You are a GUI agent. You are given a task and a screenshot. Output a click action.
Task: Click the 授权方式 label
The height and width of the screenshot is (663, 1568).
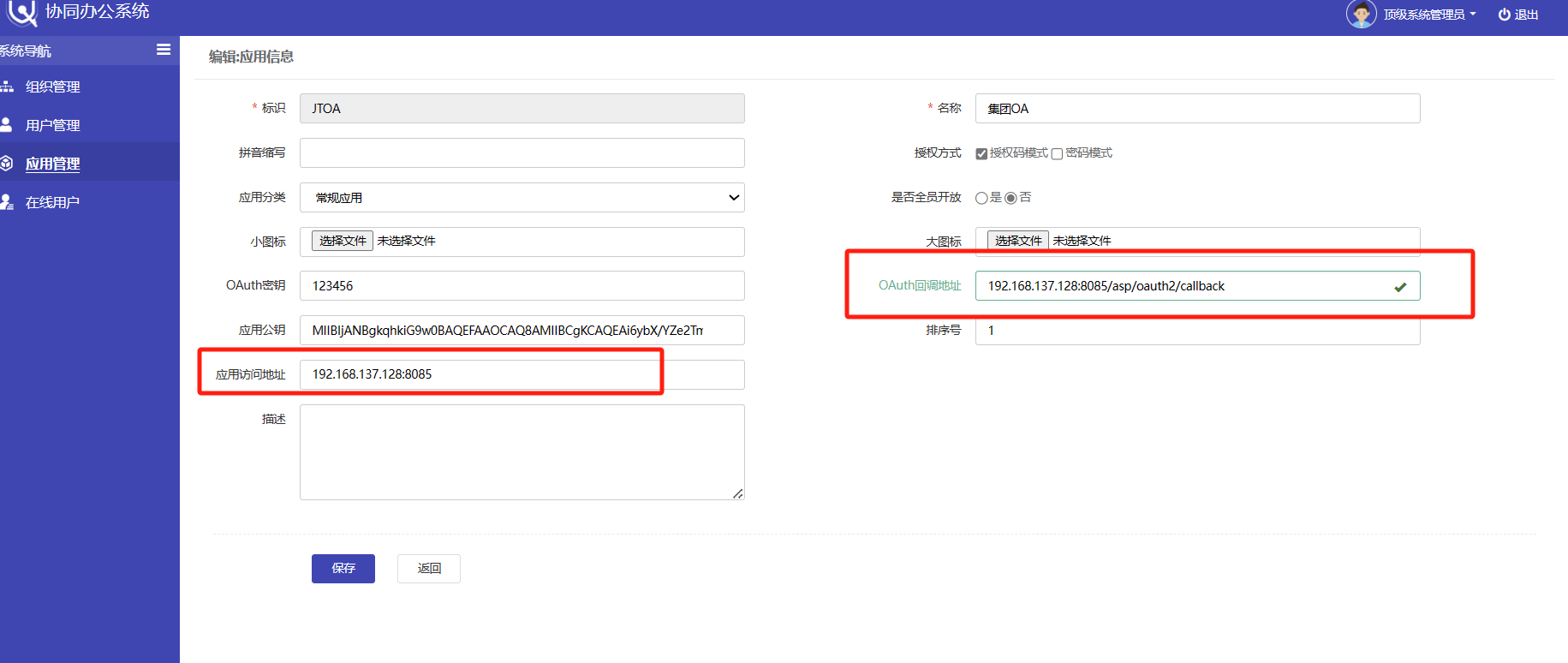point(938,152)
